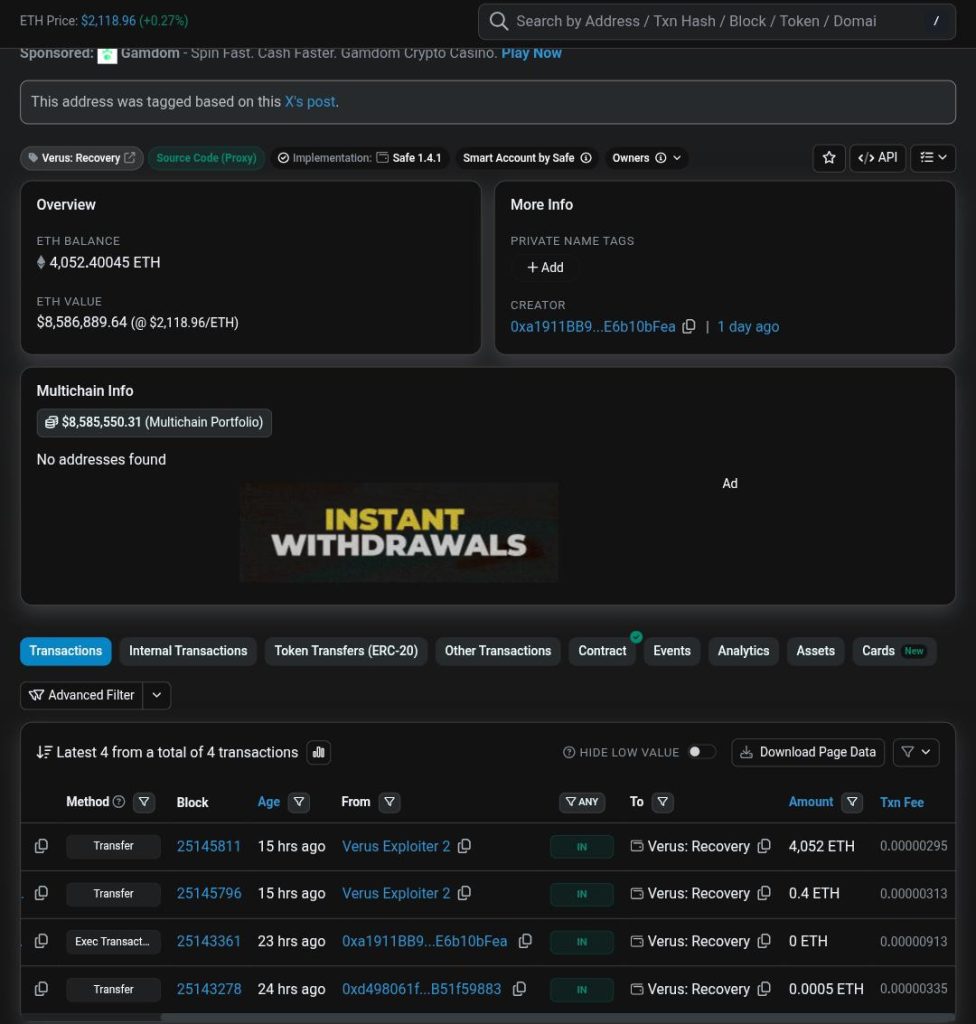Open block 25145811
The height and width of the screenshot is (1024, 976).
[208, 846]
